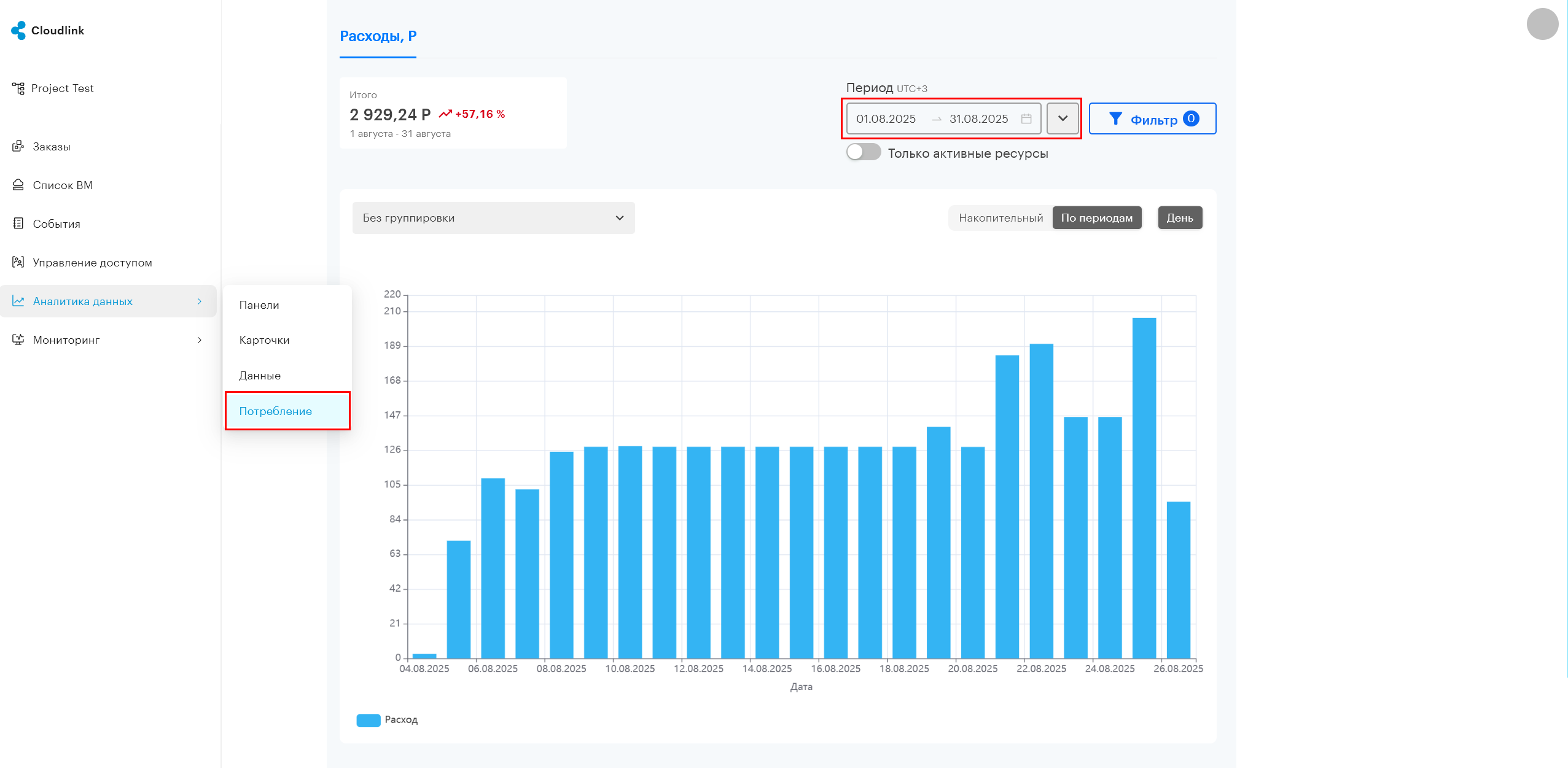
Task: Click the red trend arrow icon
Action: click(445, 114)
